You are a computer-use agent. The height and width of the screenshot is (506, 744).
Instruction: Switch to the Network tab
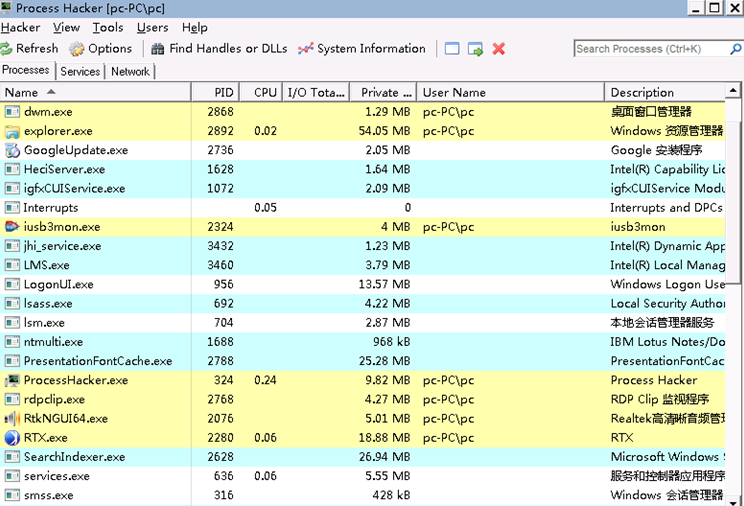130,71
